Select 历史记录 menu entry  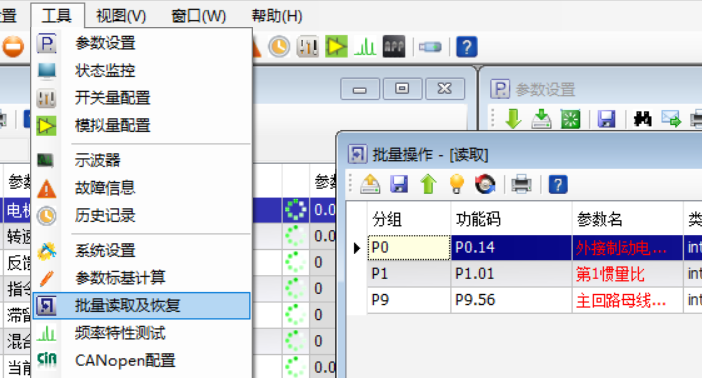coord(141,215)
